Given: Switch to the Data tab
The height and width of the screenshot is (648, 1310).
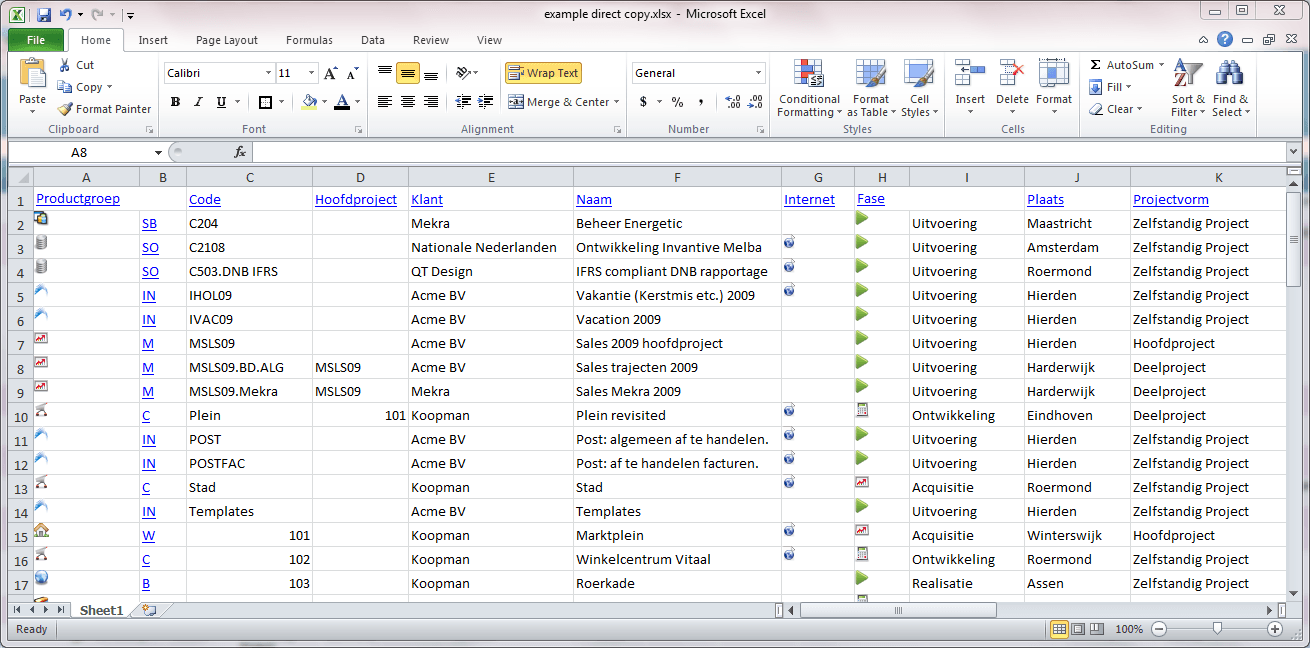Looking at the screenshot, I should (373, 40).
